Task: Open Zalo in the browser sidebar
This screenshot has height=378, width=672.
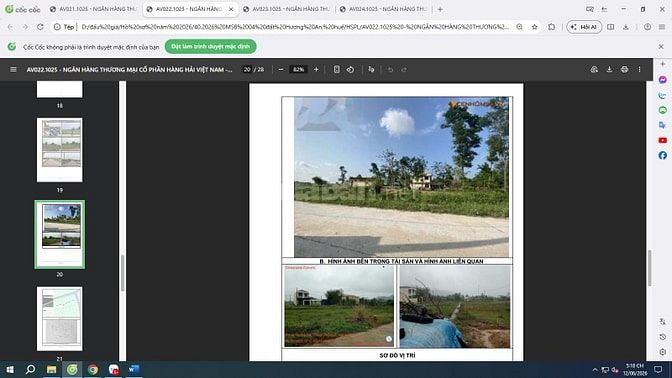Action: pos(663,95)
